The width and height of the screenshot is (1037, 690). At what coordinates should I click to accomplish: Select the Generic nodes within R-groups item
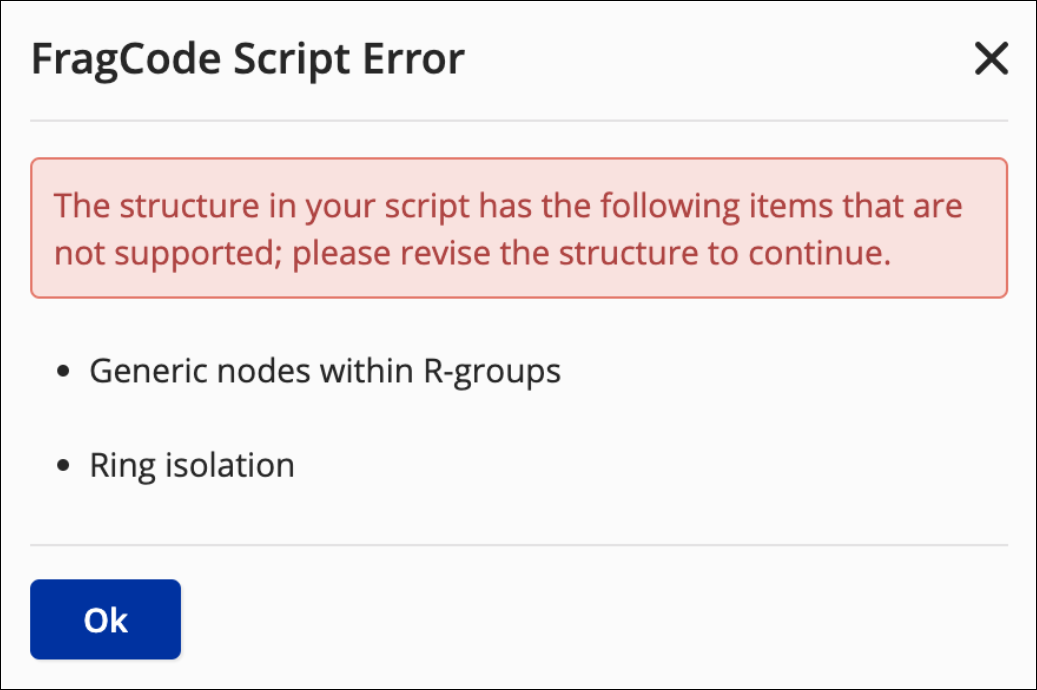(x=325, y=371)
